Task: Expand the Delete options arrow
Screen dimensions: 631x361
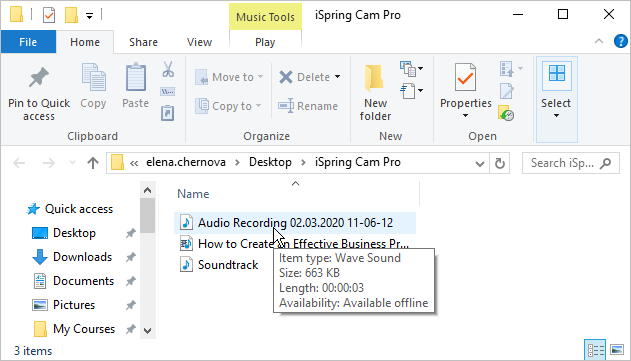Action: coord(337,77)
